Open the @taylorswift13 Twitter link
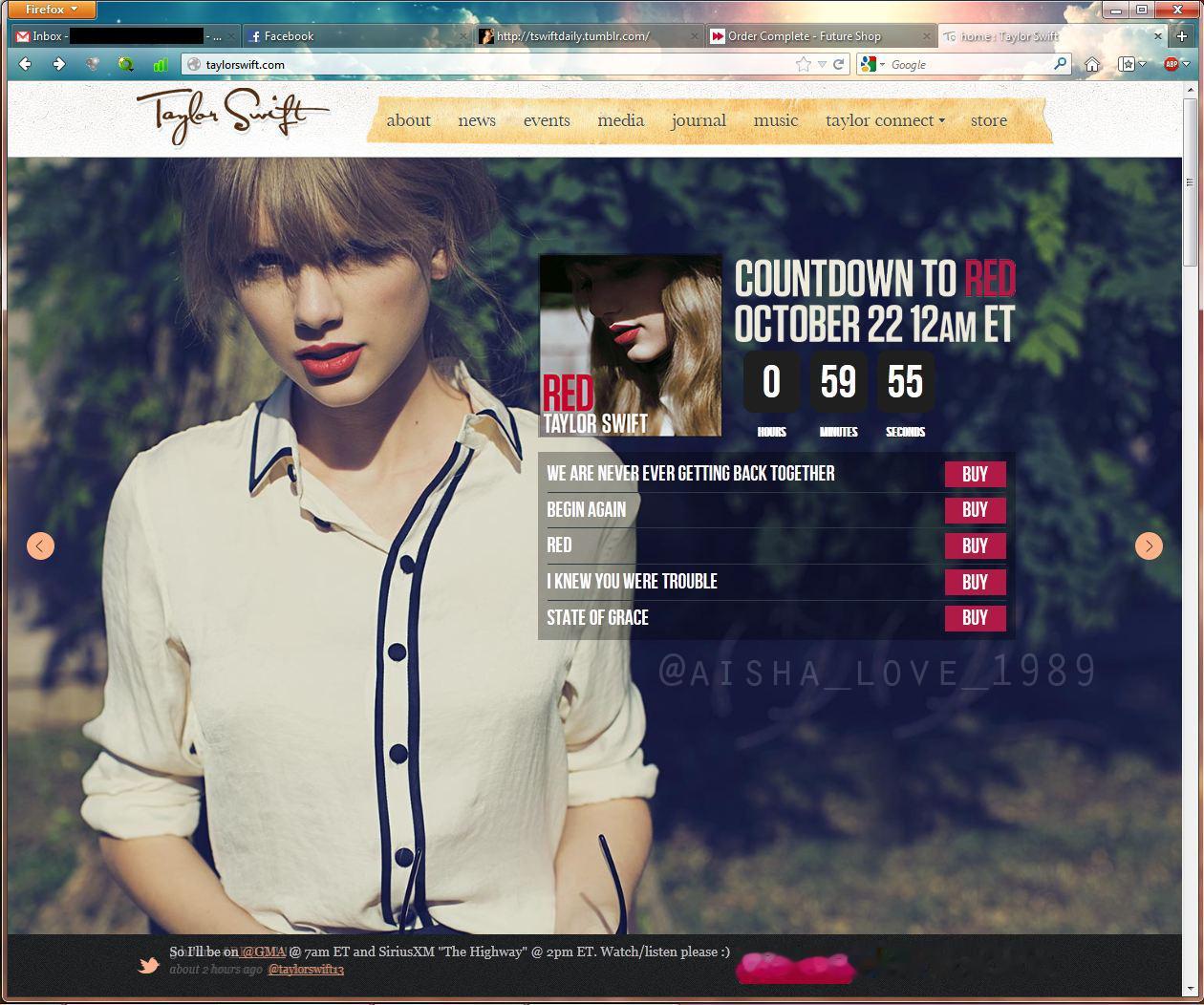This screenshot has height=1005, width=1204. (306, 969)
